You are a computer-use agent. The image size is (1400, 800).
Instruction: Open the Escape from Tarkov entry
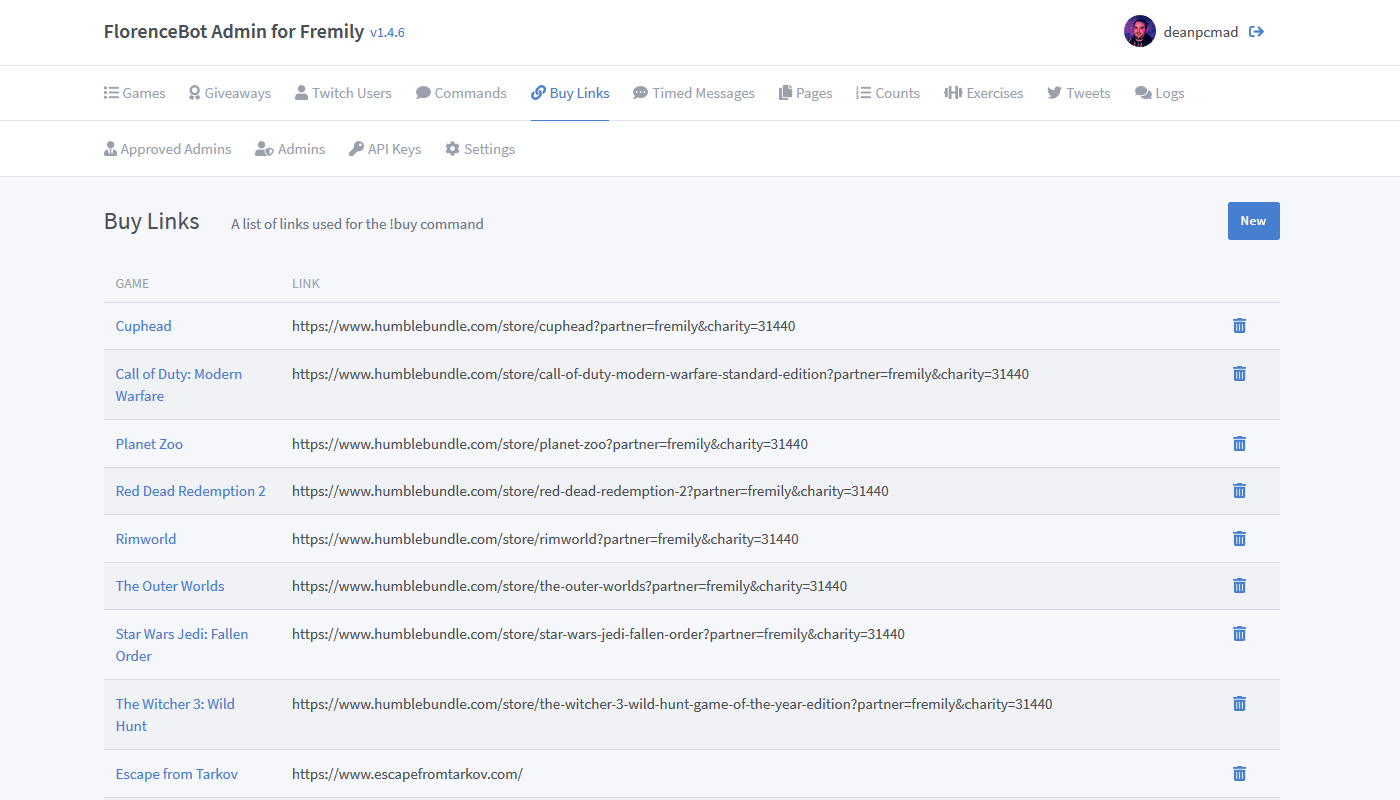tap(177, 774)
